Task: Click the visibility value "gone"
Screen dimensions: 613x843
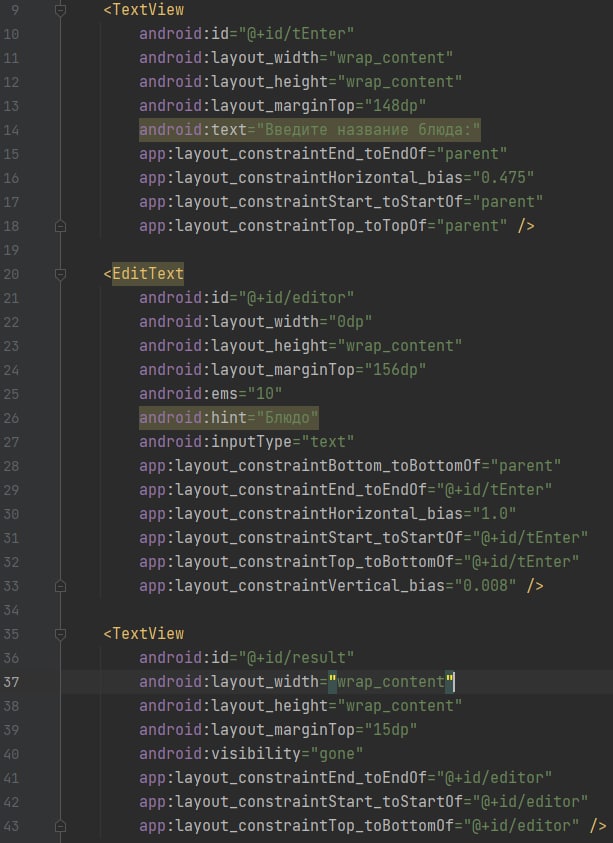Action: tap(337, 754)
